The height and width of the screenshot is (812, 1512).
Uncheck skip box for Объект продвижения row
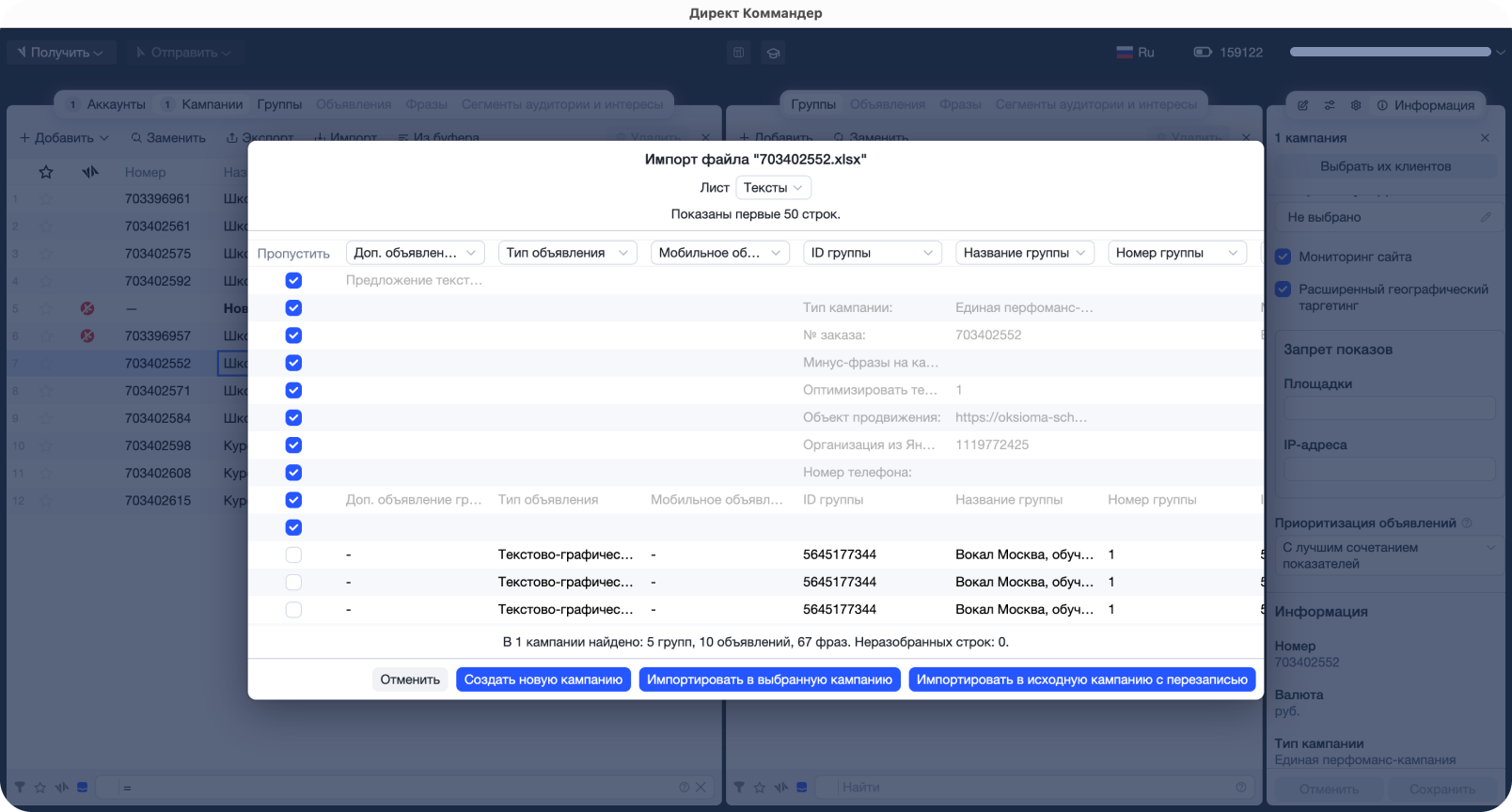point(293,418)
